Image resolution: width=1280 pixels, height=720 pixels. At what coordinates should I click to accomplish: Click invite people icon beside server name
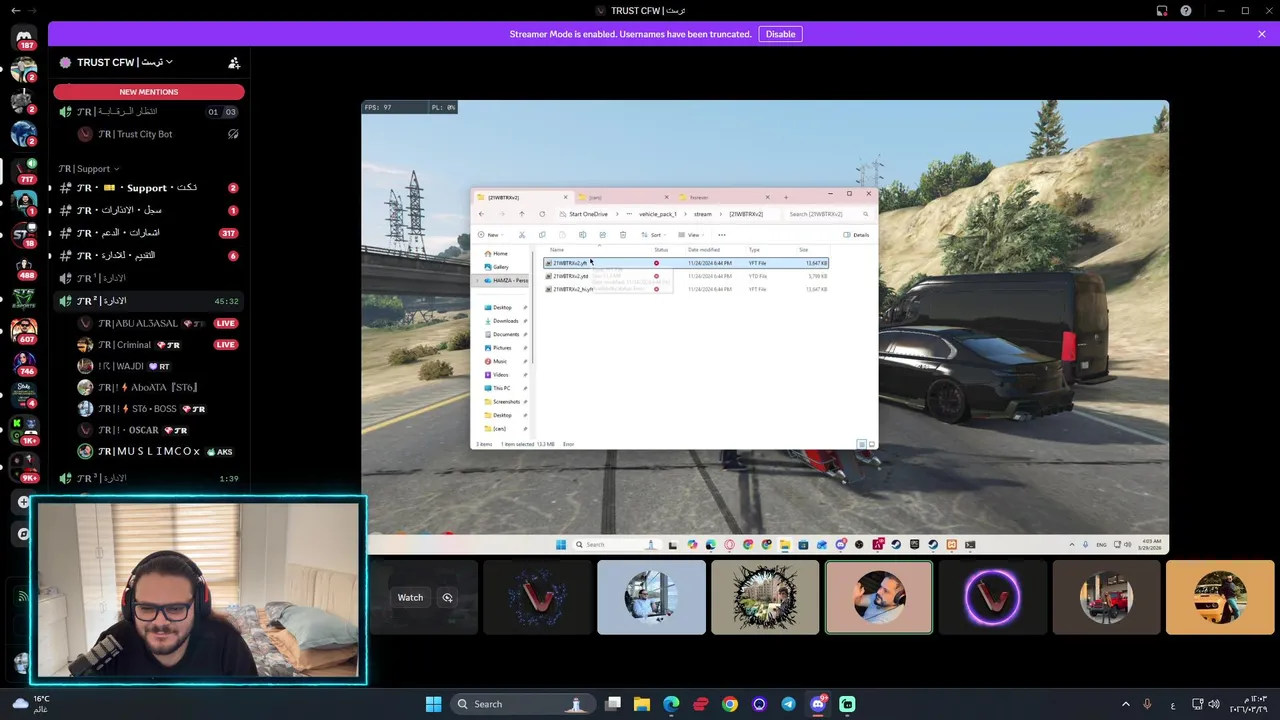[234, 62]
